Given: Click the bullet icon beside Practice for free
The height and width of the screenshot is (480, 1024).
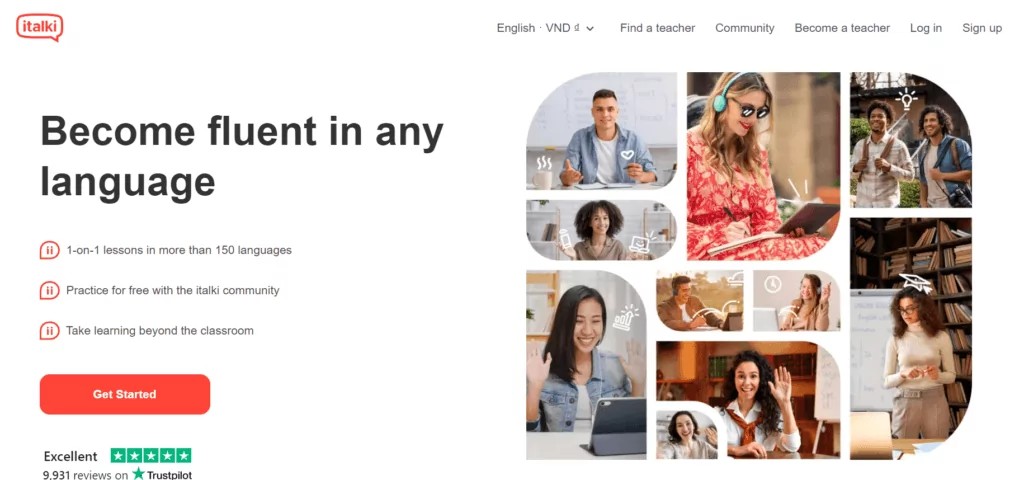Looking at the screenshot, I should [49, 290].
